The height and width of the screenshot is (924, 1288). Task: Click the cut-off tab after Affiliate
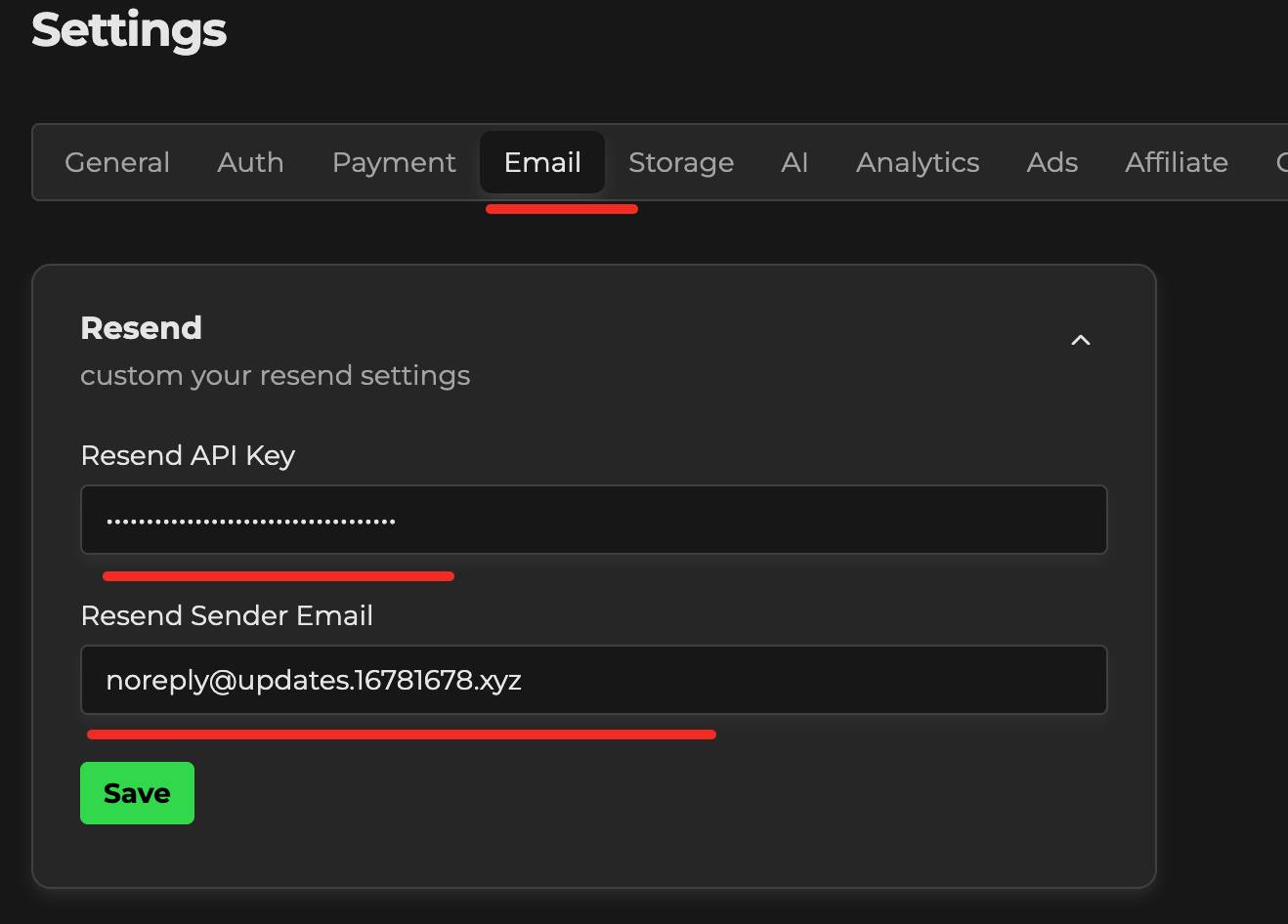pos(1280,162)
